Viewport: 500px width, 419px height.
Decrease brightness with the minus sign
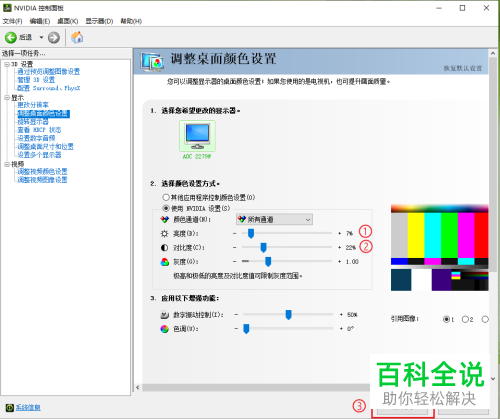point(235,233)
